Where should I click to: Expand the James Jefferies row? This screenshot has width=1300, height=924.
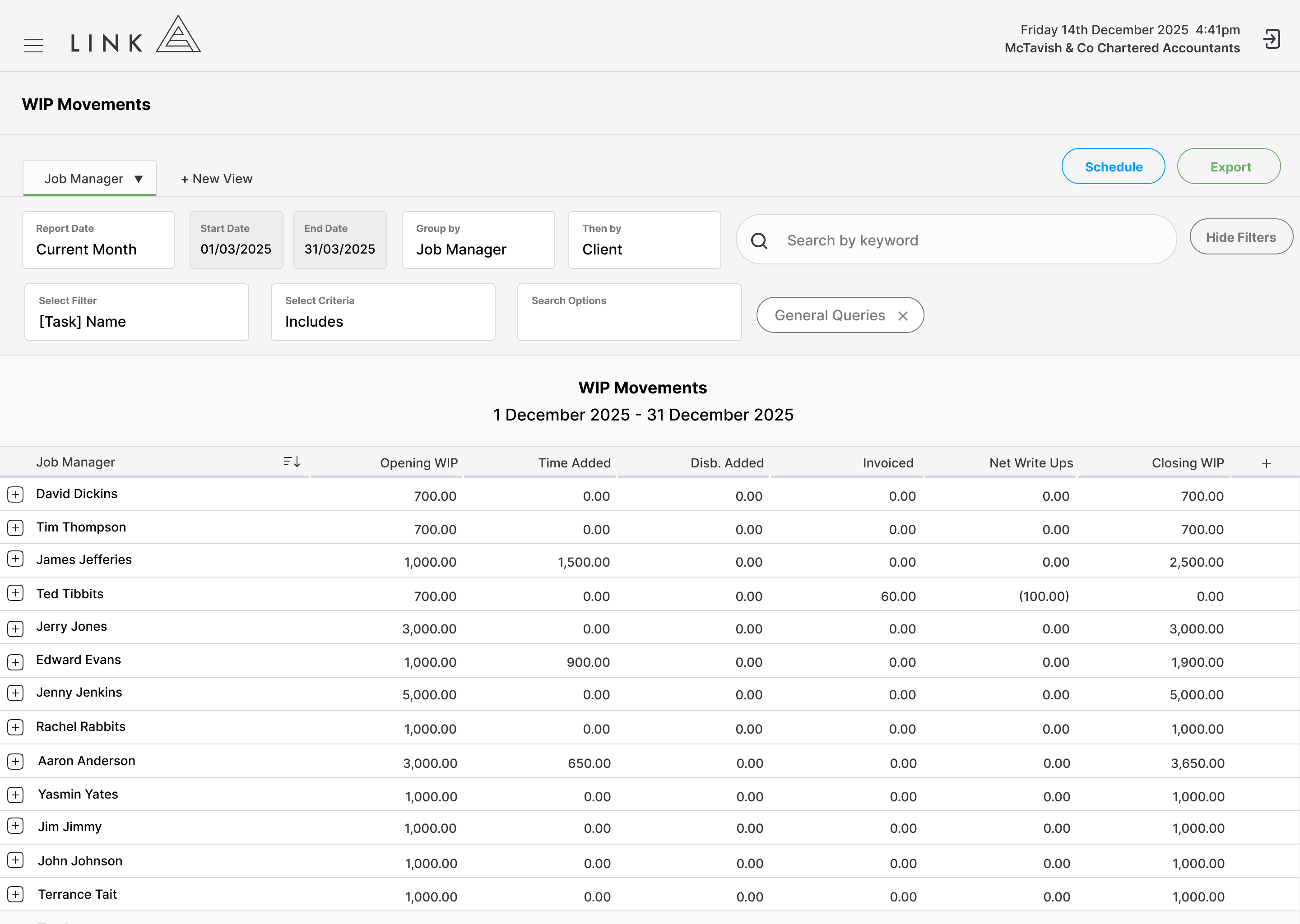[15, 559]
